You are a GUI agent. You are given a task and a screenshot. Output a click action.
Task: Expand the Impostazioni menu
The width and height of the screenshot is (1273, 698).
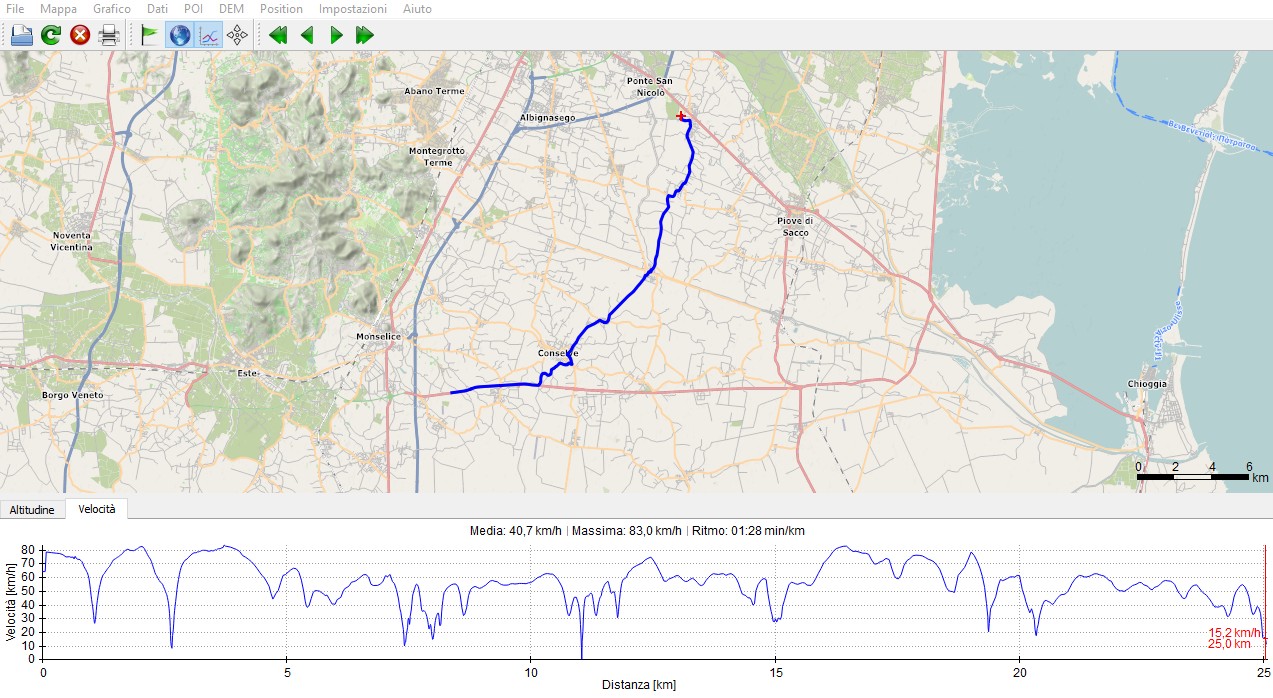pyautogui.click(x=352, y=9)
